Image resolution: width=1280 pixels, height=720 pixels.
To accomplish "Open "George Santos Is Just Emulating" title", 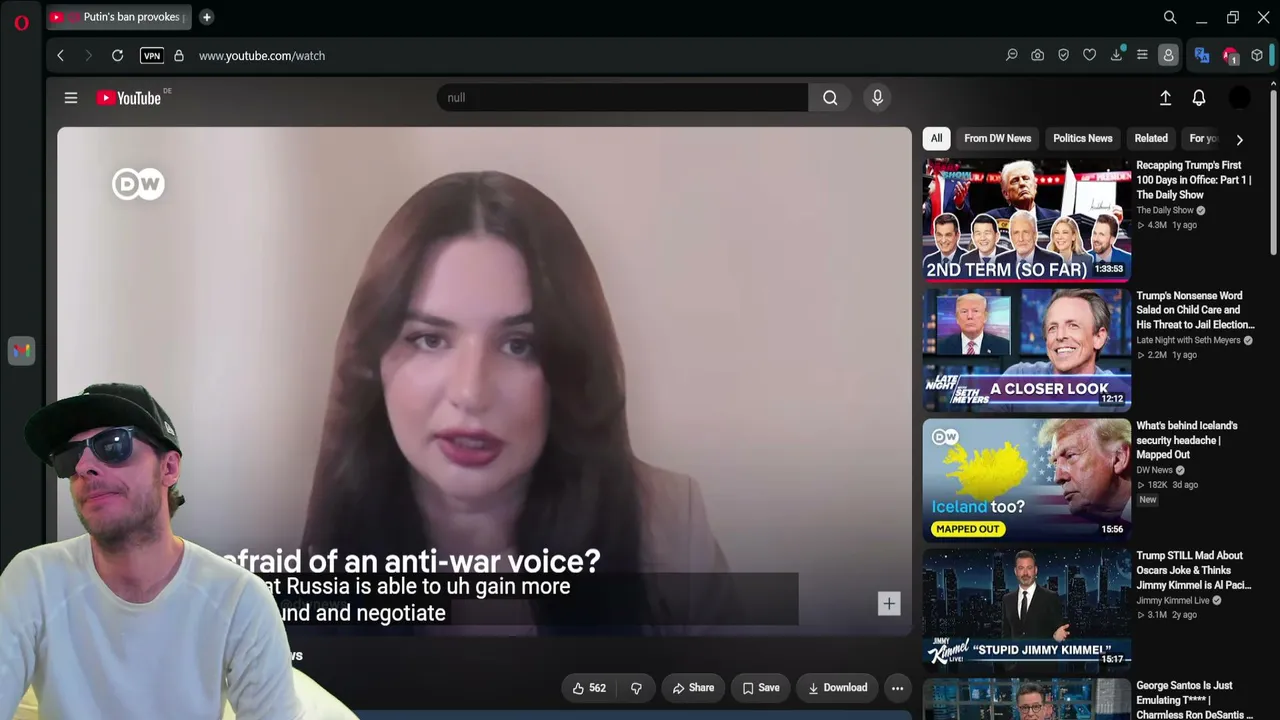I will [1194, 700].
